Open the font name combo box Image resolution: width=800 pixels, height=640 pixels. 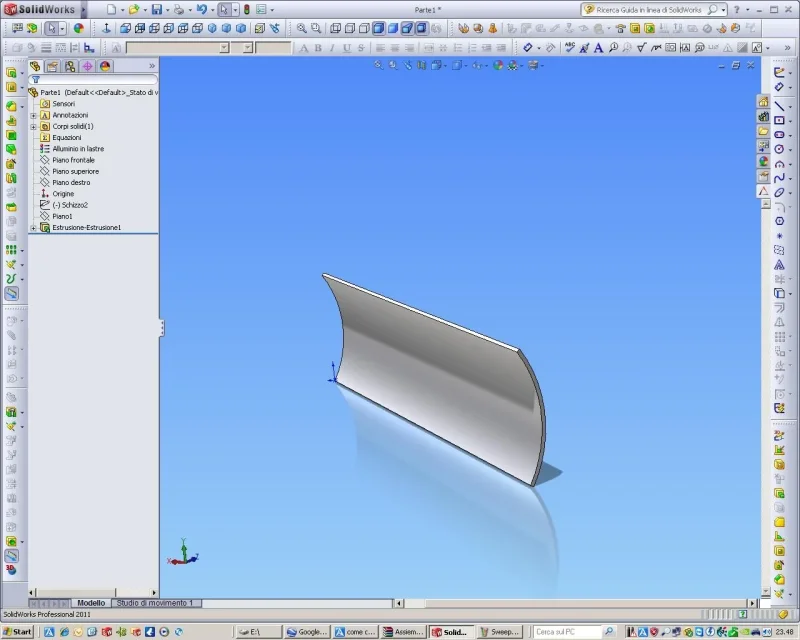pyautogui.click(x=178, y=47)
